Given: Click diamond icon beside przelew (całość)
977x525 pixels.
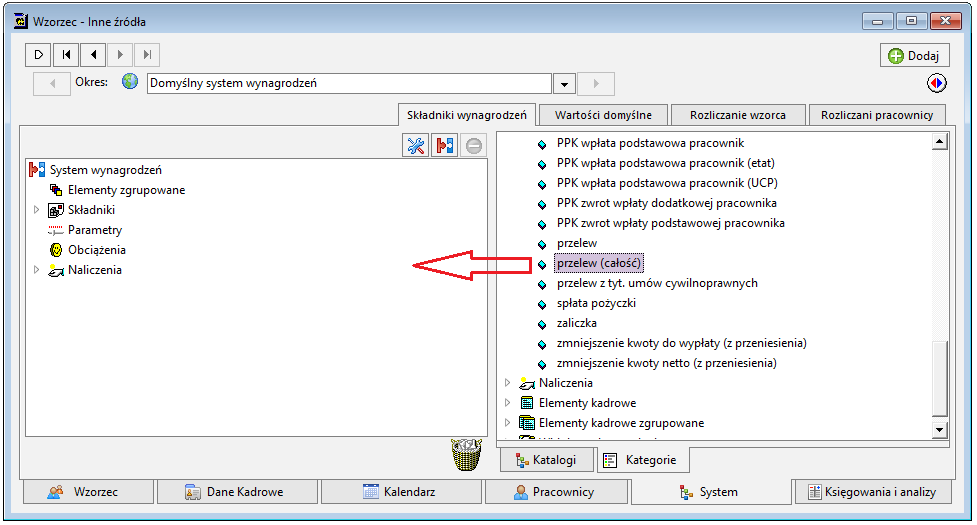Looking at the screenshot, I should [x=542, y=264].
